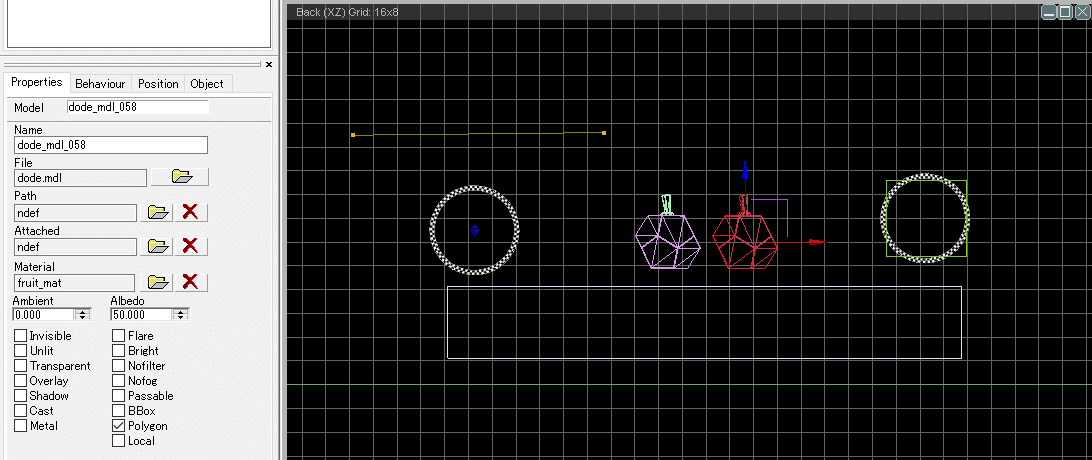Image resolution: width=1092 pixels, height=460 pixels.
Task: Switch to the Properties tab
Action: coord(37,82)
